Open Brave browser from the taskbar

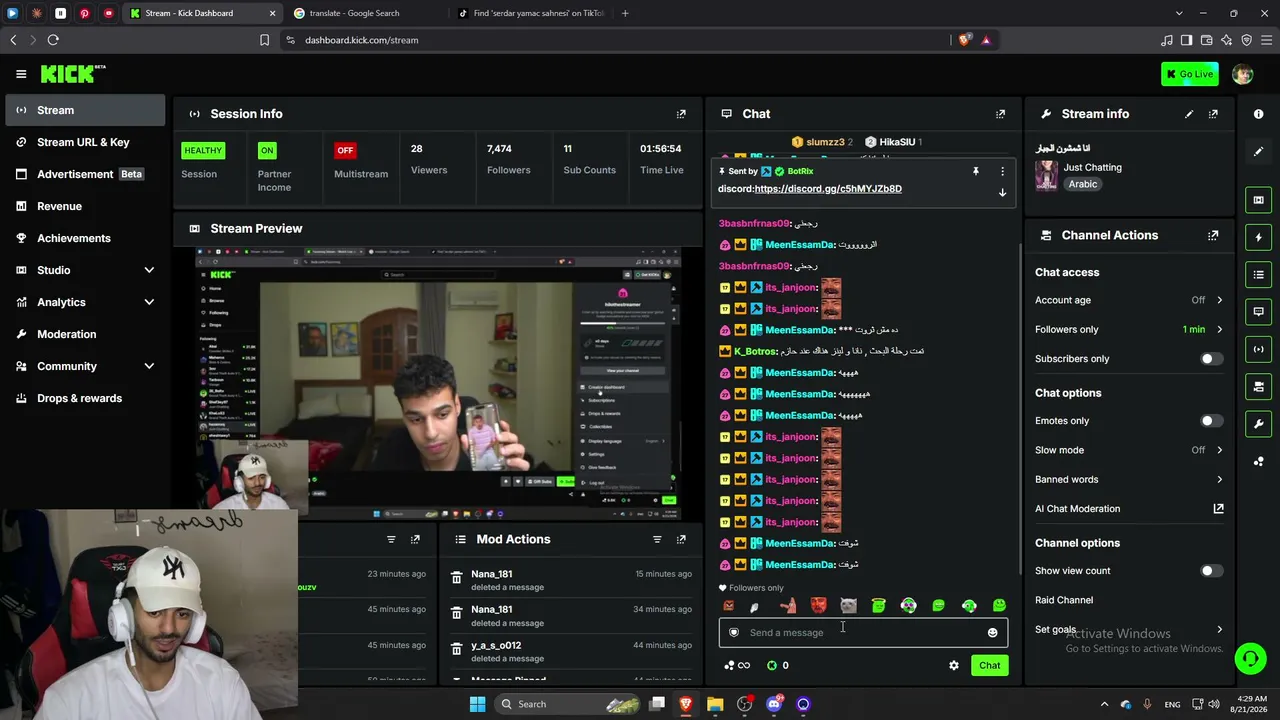685,704
